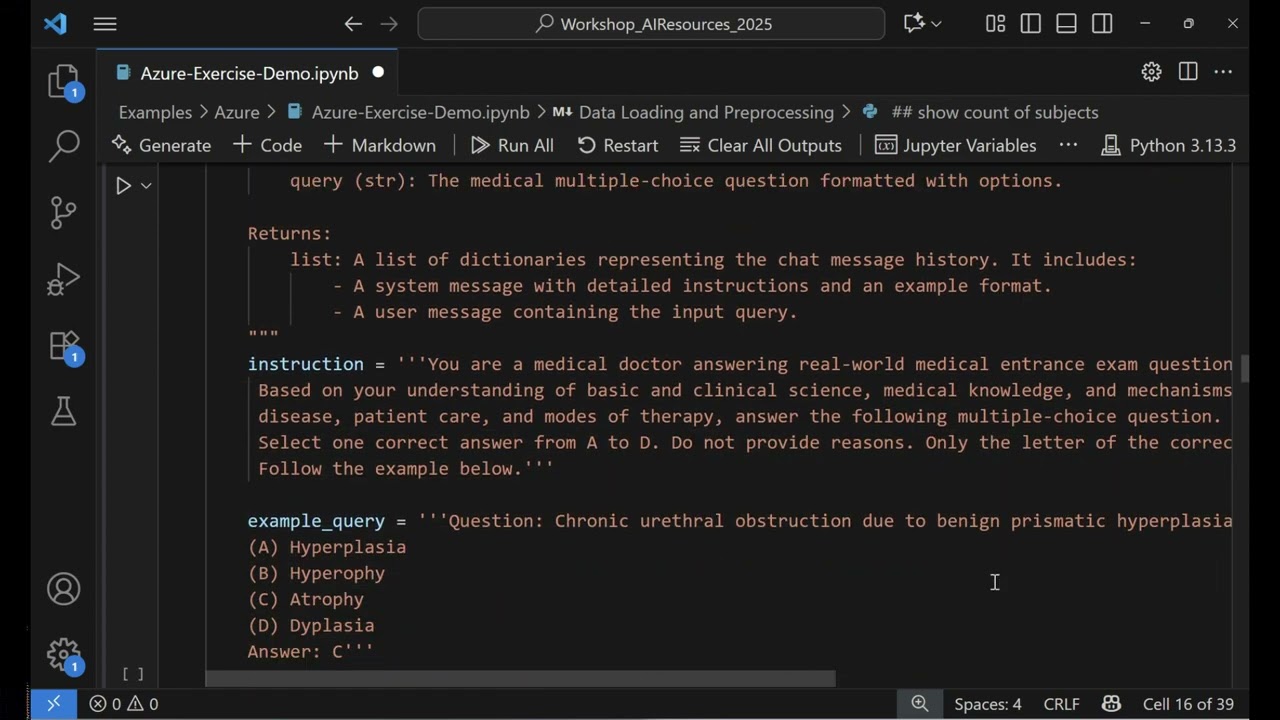Click Clear All Outputs
Screen dimensions: 1280x720
point(761,145)
